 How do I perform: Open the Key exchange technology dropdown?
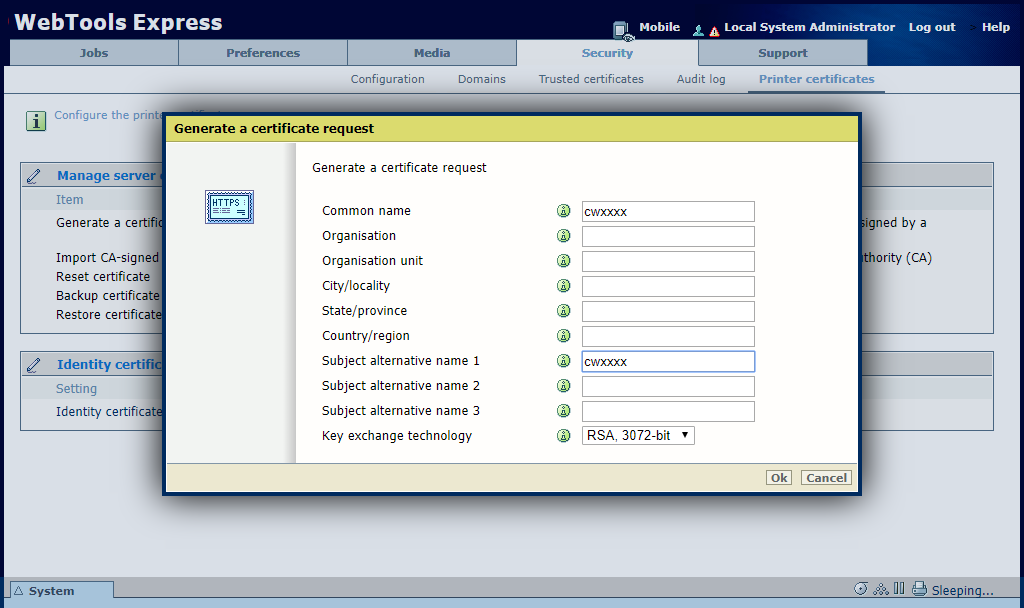[638, 436]
